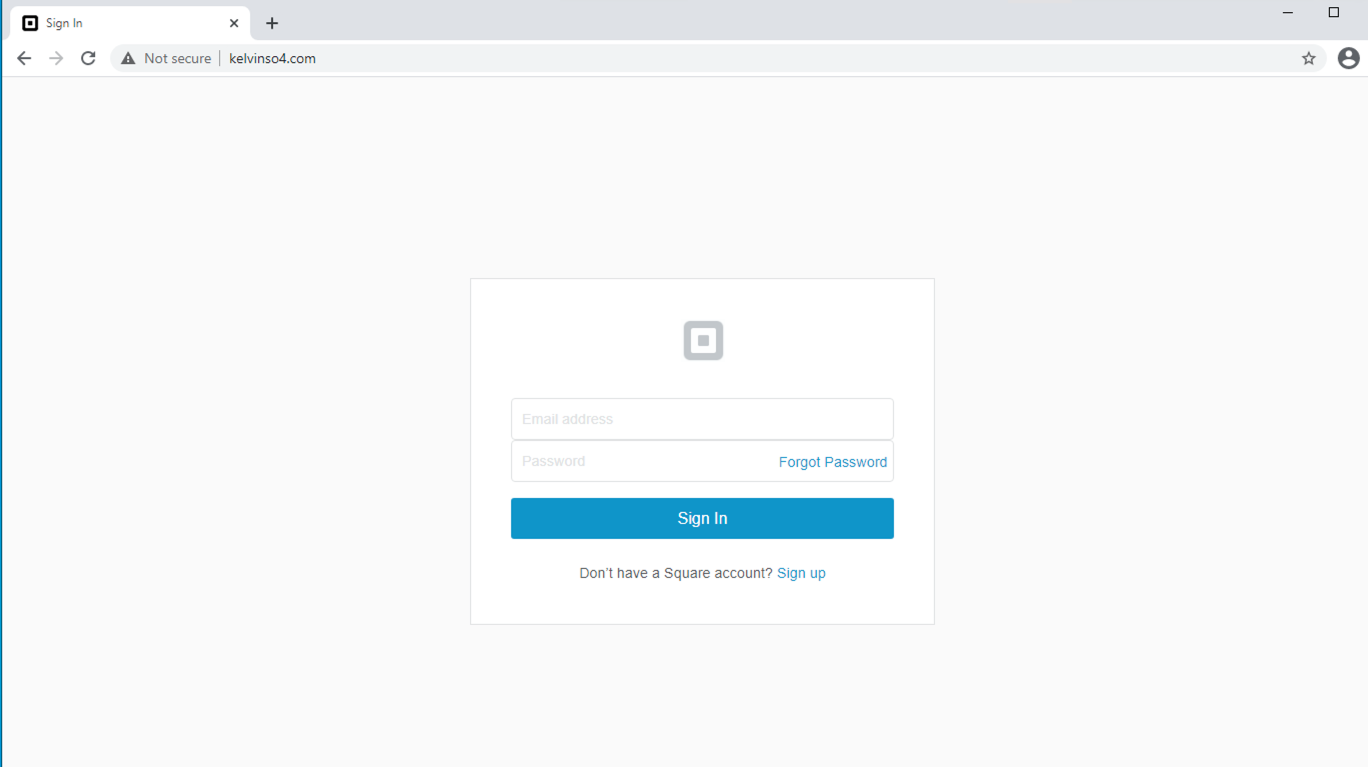The width and height of the screenshot is (1368, 767).
Task: Click "Don't have a Square account?" text
Action: click(676, 573)
